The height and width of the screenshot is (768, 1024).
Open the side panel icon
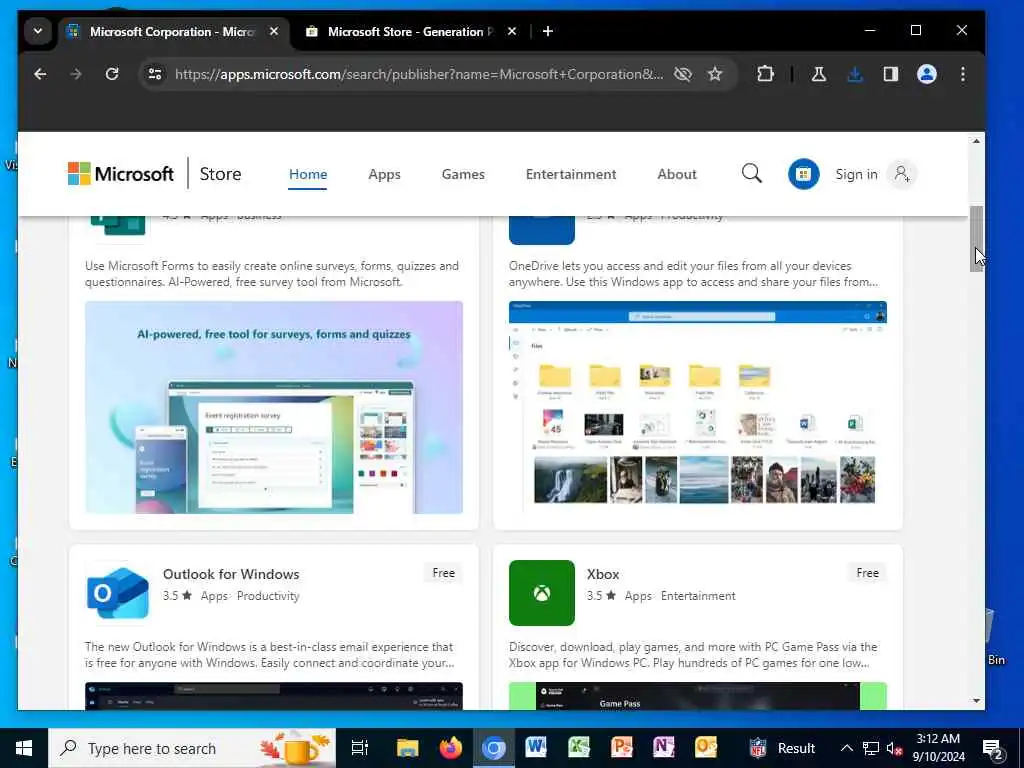coord(891,74)
